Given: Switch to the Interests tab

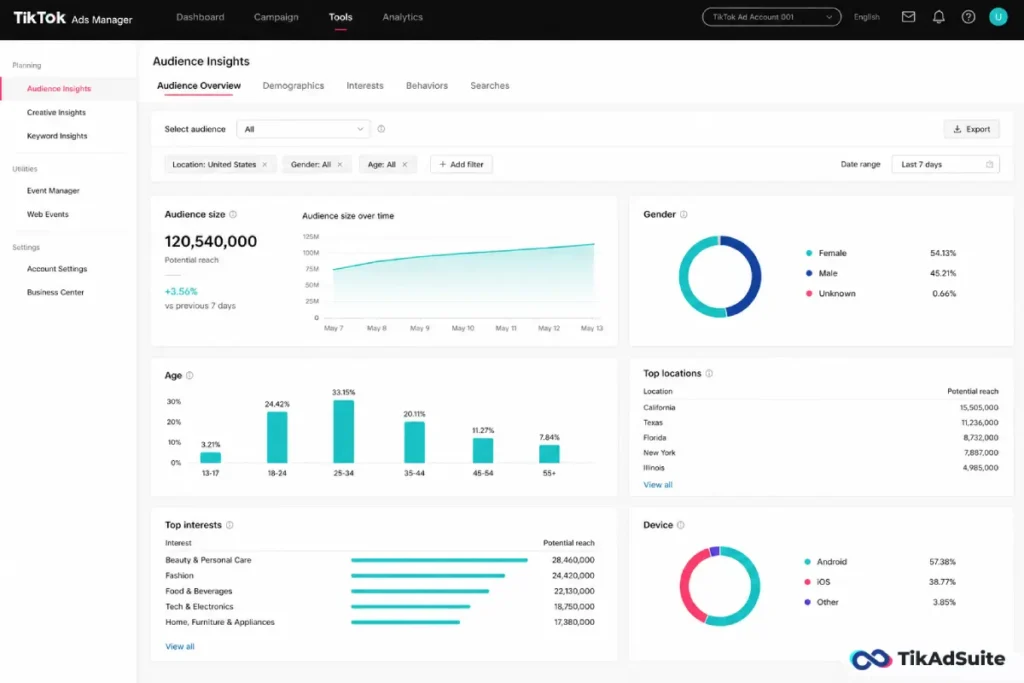Looking at the screenshot, I should pos(364,86).
